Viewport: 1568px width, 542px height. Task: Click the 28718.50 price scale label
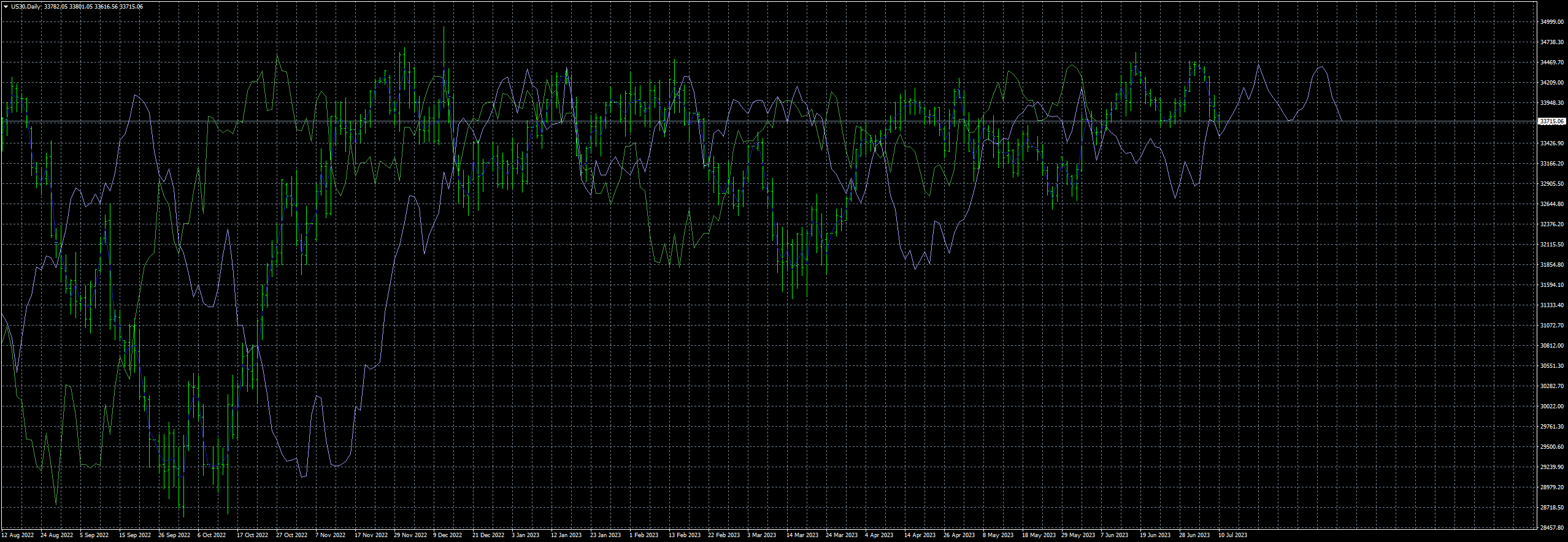1552,508
